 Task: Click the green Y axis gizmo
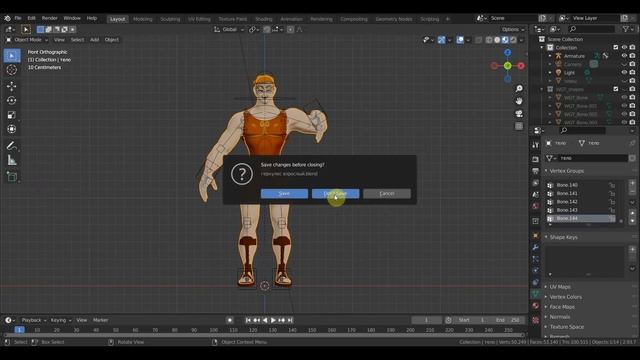coord(507,65)
